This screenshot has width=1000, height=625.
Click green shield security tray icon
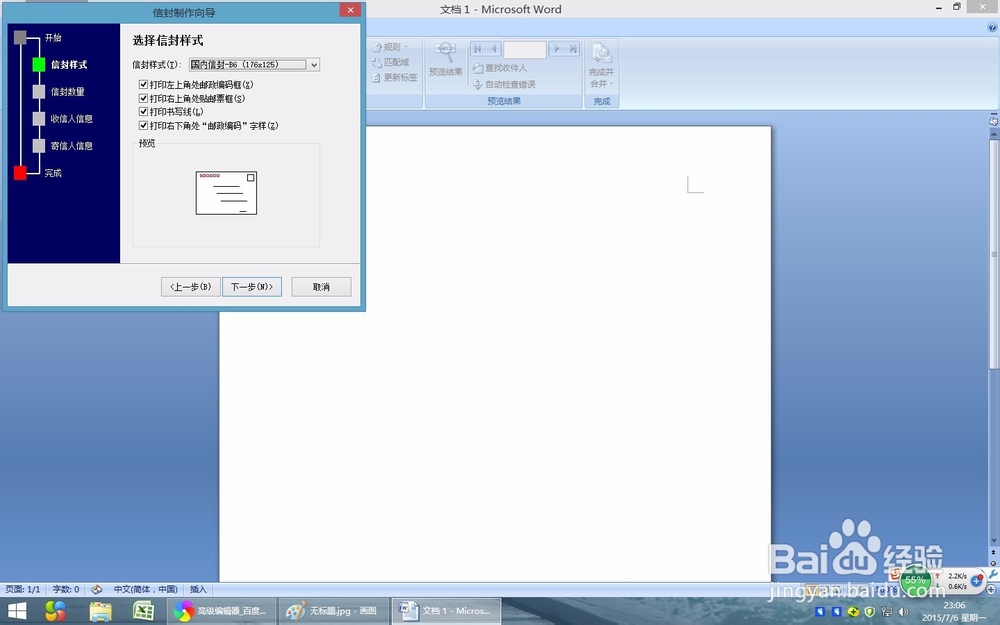pos(870,612)
